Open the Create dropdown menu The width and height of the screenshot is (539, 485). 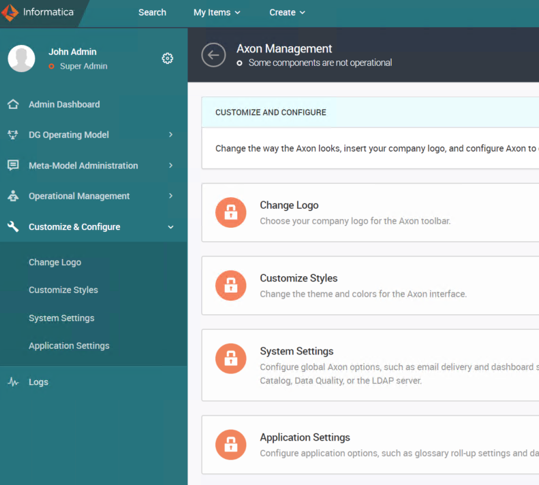287,12
